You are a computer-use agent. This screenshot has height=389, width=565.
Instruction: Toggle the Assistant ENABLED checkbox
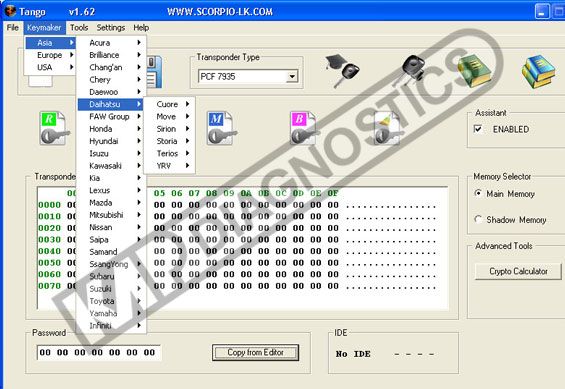478,129
